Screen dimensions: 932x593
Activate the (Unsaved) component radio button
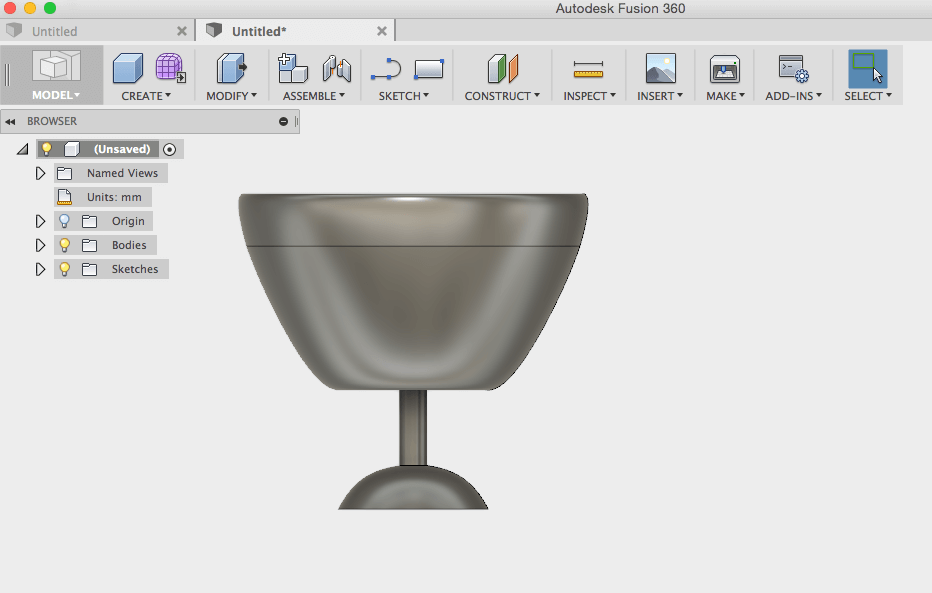point(169,149)
